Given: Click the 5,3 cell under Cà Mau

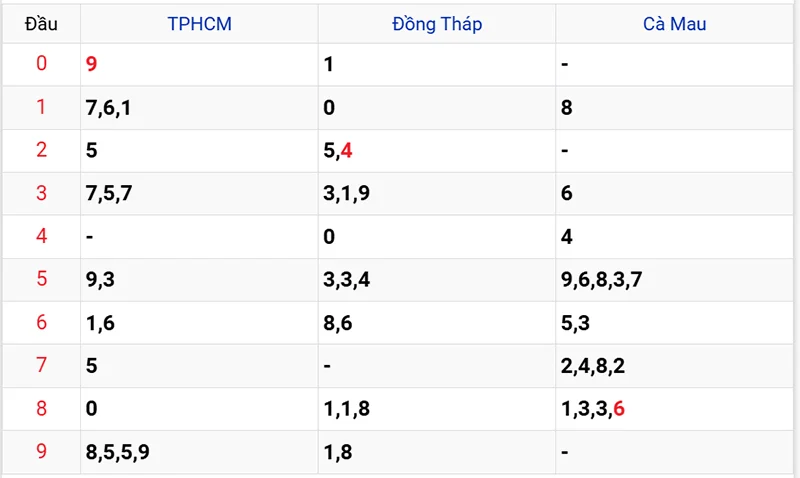Looking at the screenshot, I should click(574, 323).
